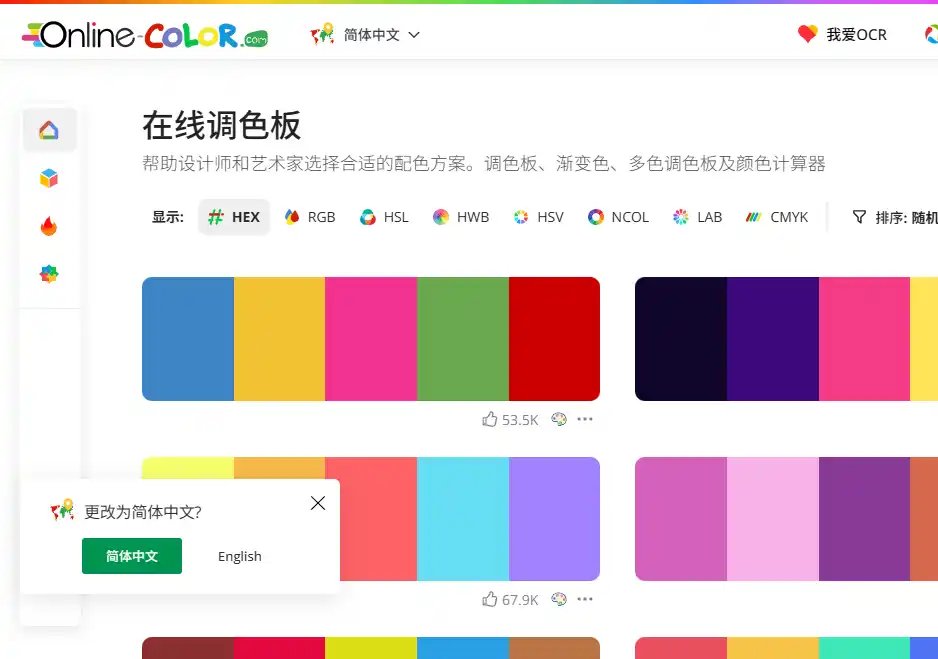This screenshot has height=659, width=938.
Task: Pick the red swatch in first palette
Action: coord(555,339)
